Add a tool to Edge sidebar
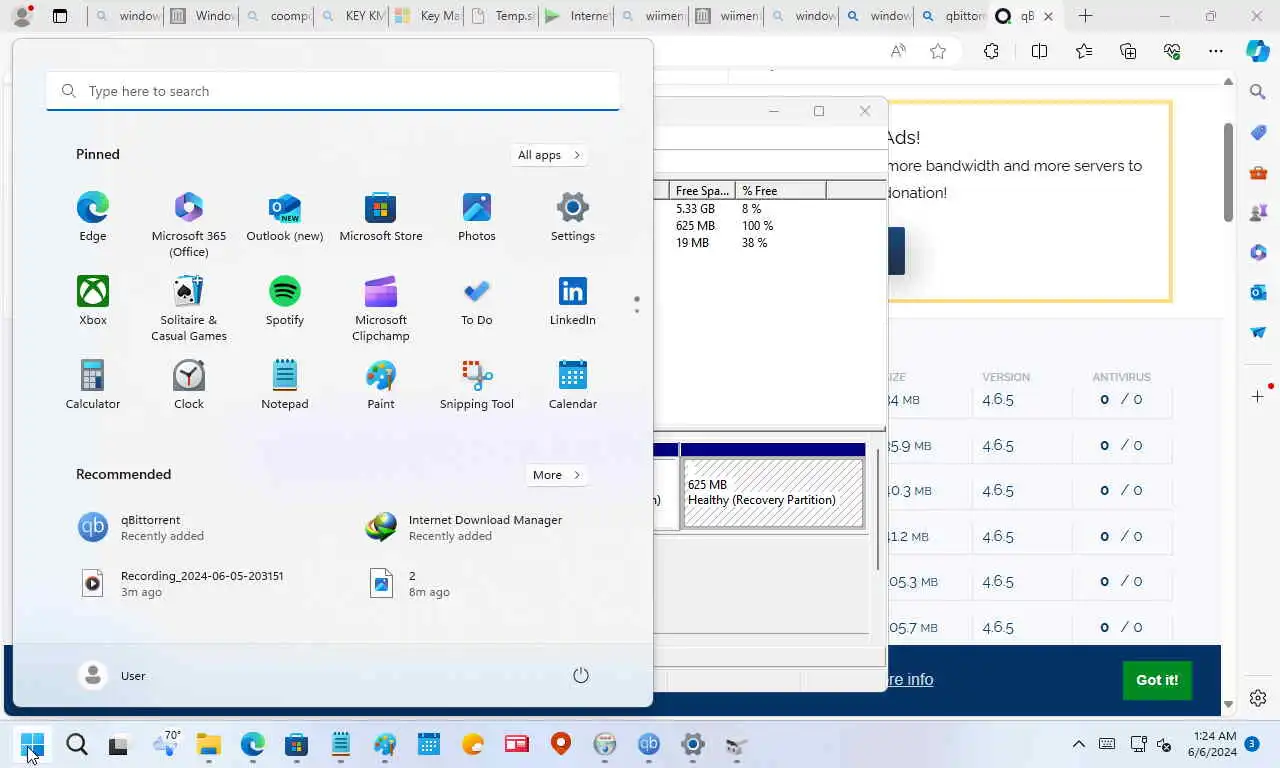Viewport: 1280px width, 768px height. pyautogui.click(x=1258, y=397)
